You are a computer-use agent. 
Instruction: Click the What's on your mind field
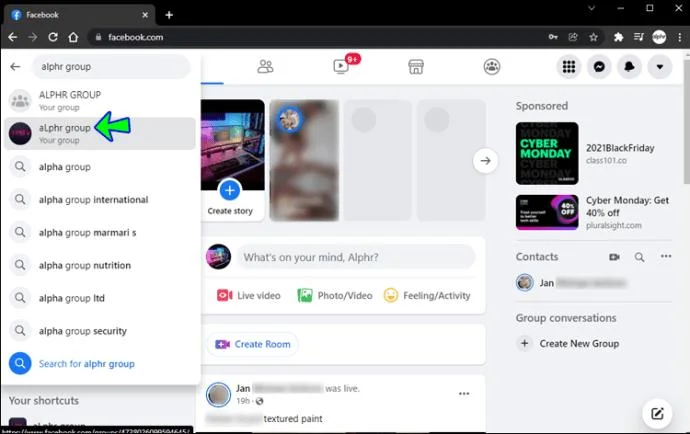356,257
